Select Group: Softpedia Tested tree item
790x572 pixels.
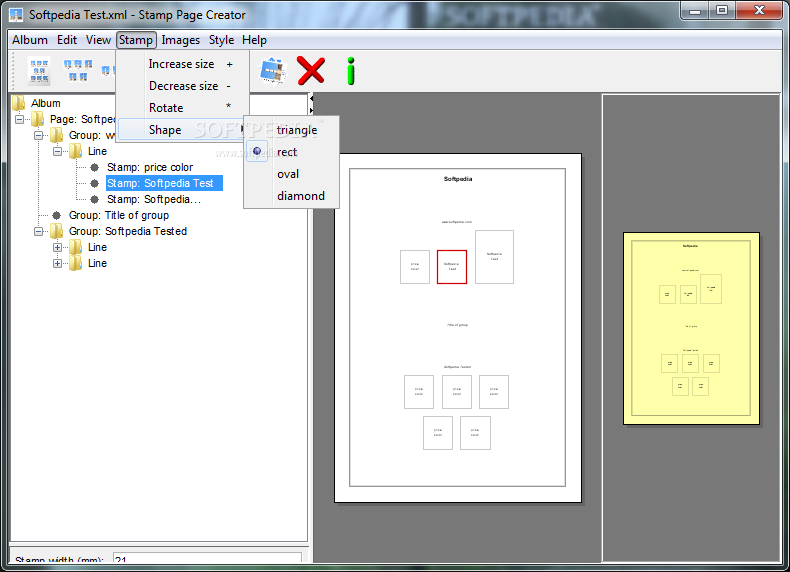(128, 231)
